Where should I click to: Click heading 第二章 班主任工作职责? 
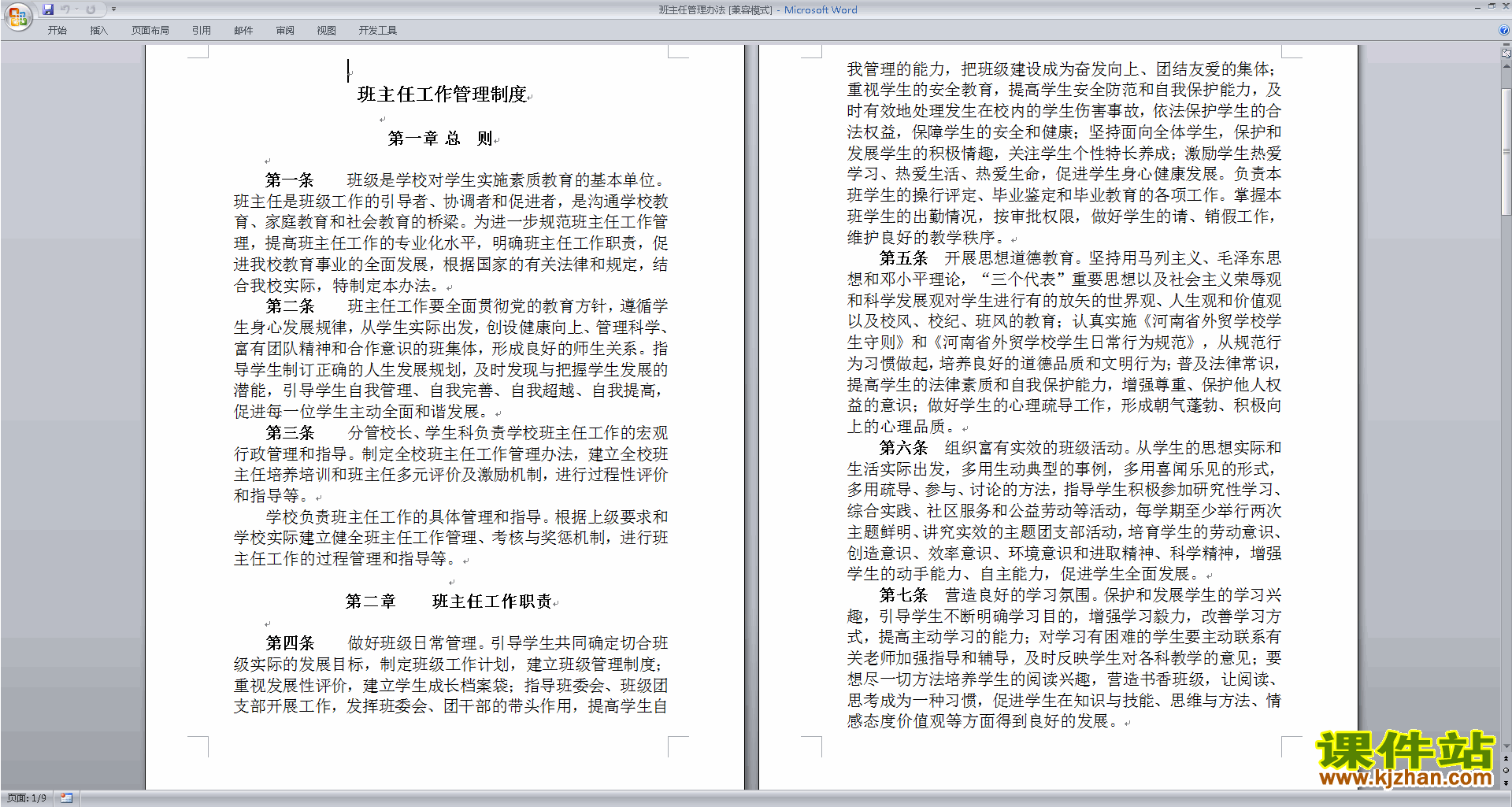449,602
